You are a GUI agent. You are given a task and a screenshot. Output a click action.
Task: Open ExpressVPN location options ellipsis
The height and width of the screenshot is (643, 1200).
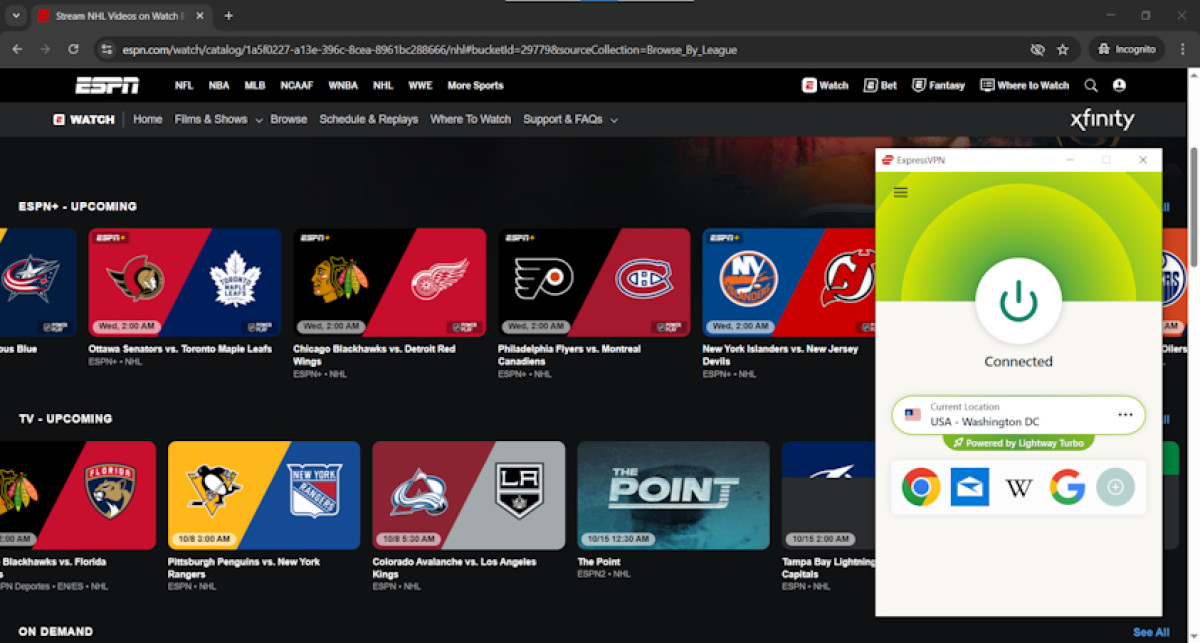tap(1125, 415)
